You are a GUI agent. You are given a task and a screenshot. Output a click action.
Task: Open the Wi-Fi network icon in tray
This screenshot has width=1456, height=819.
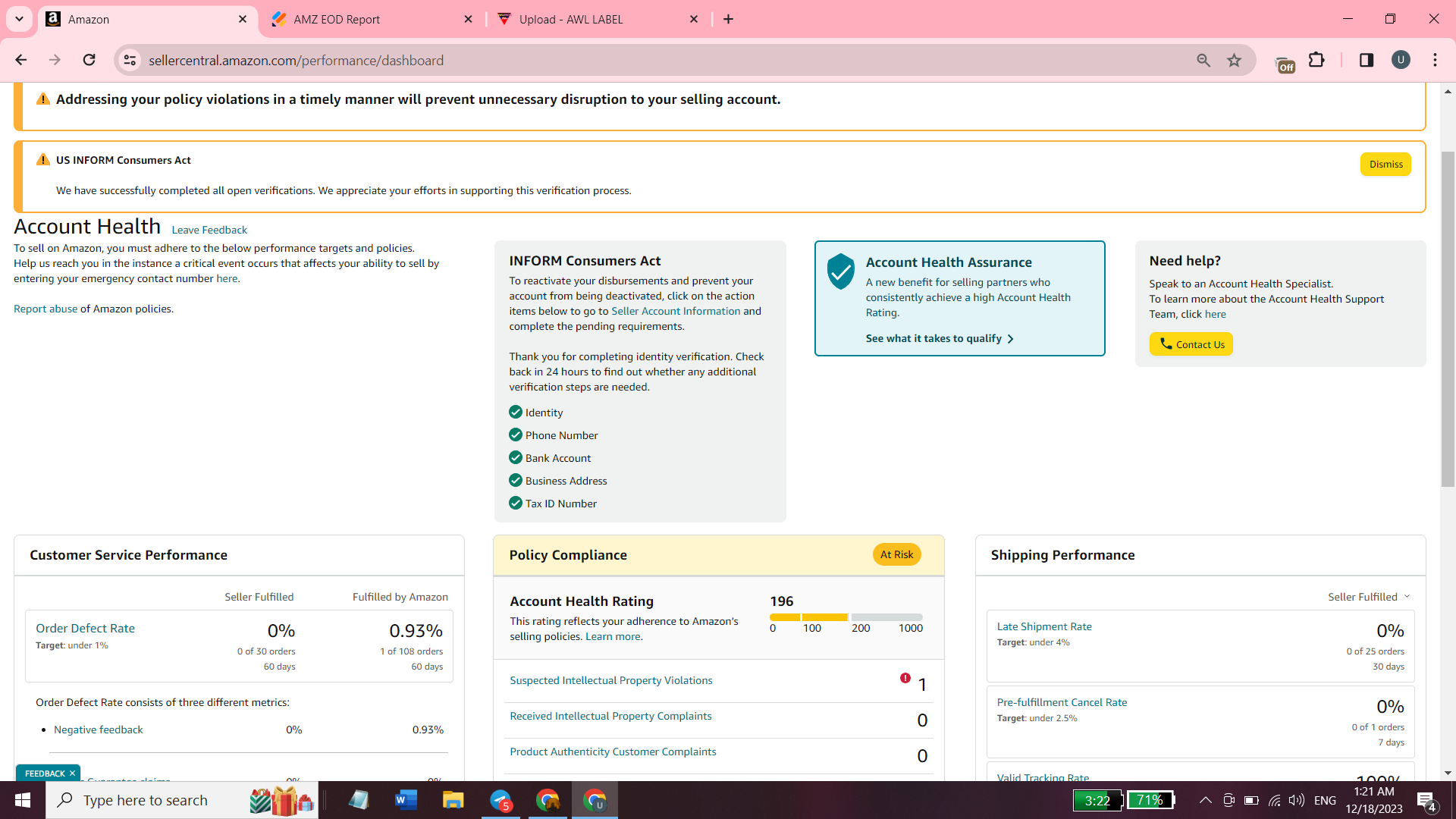[1275, 800]
